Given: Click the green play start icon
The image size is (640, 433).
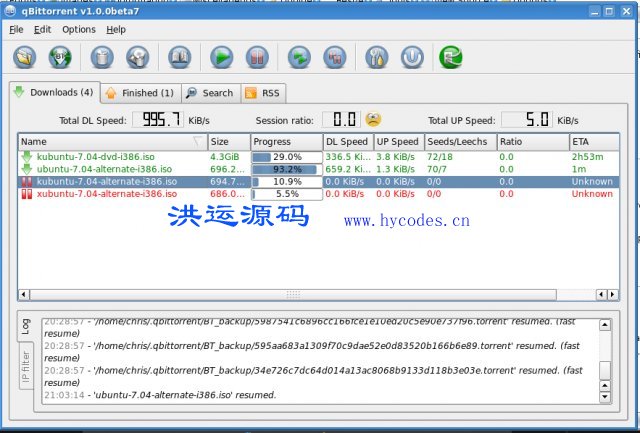Looking at the screenshot, I should tap(222, 57).
